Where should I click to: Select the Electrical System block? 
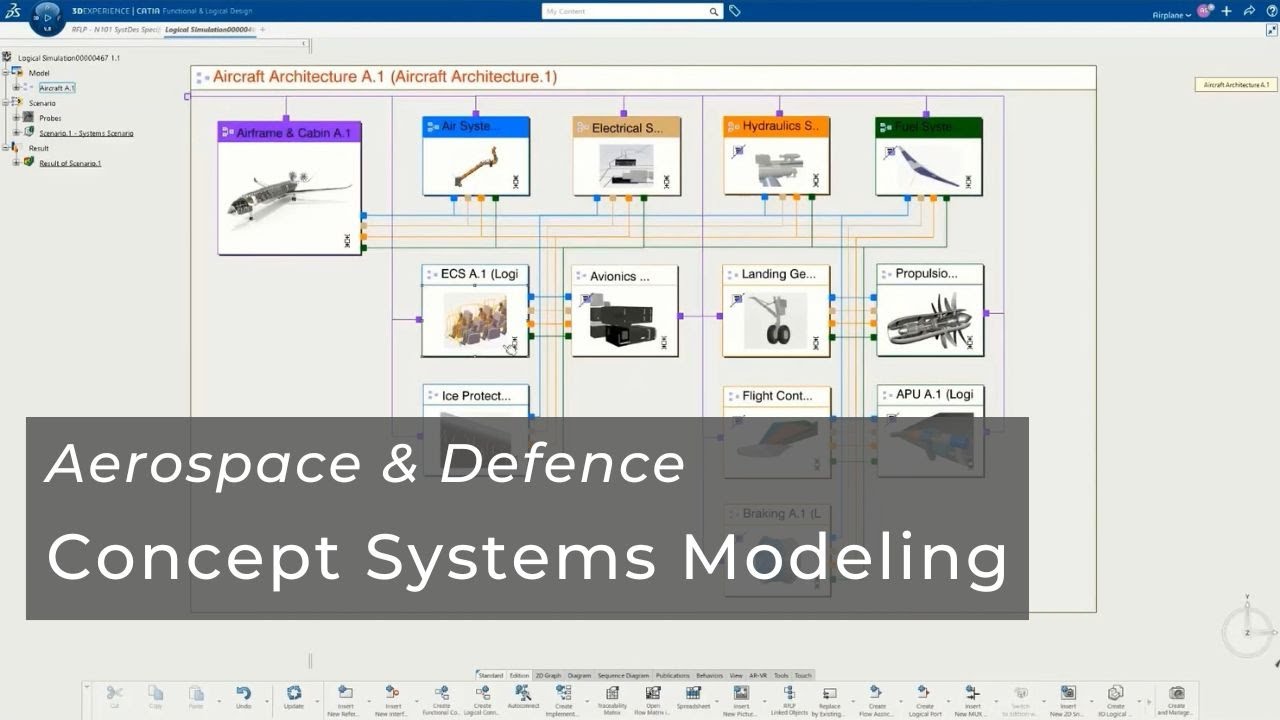[x=626, y=156]
